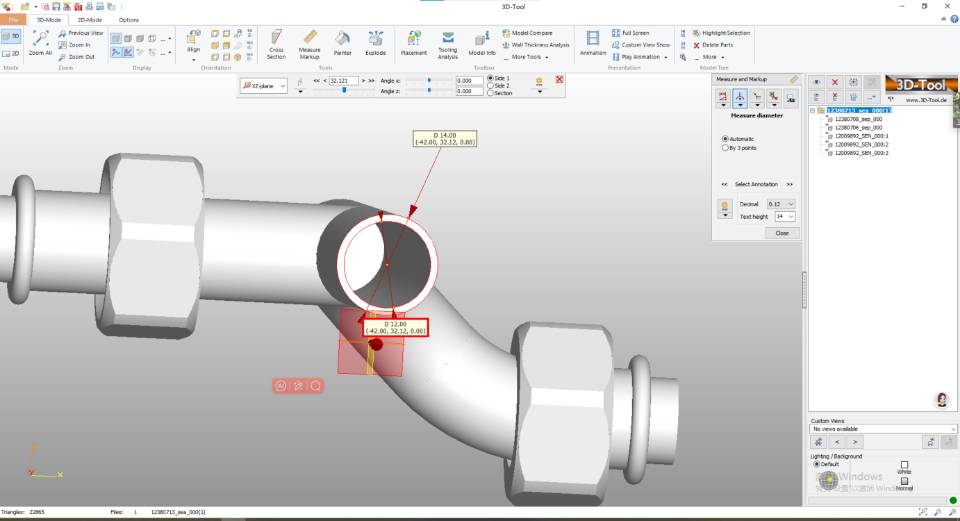
Task: Switch to the 2D-Mode tab
Action: pyautogui.click(x=90, y=19)
